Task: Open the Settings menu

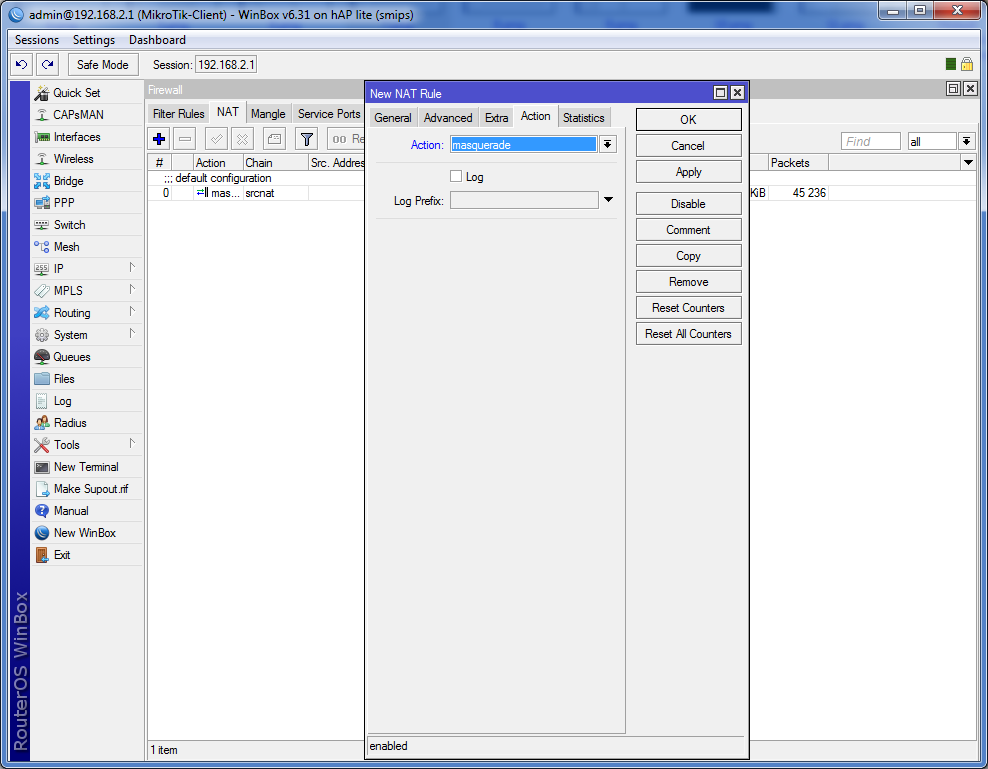Action: 94,40
